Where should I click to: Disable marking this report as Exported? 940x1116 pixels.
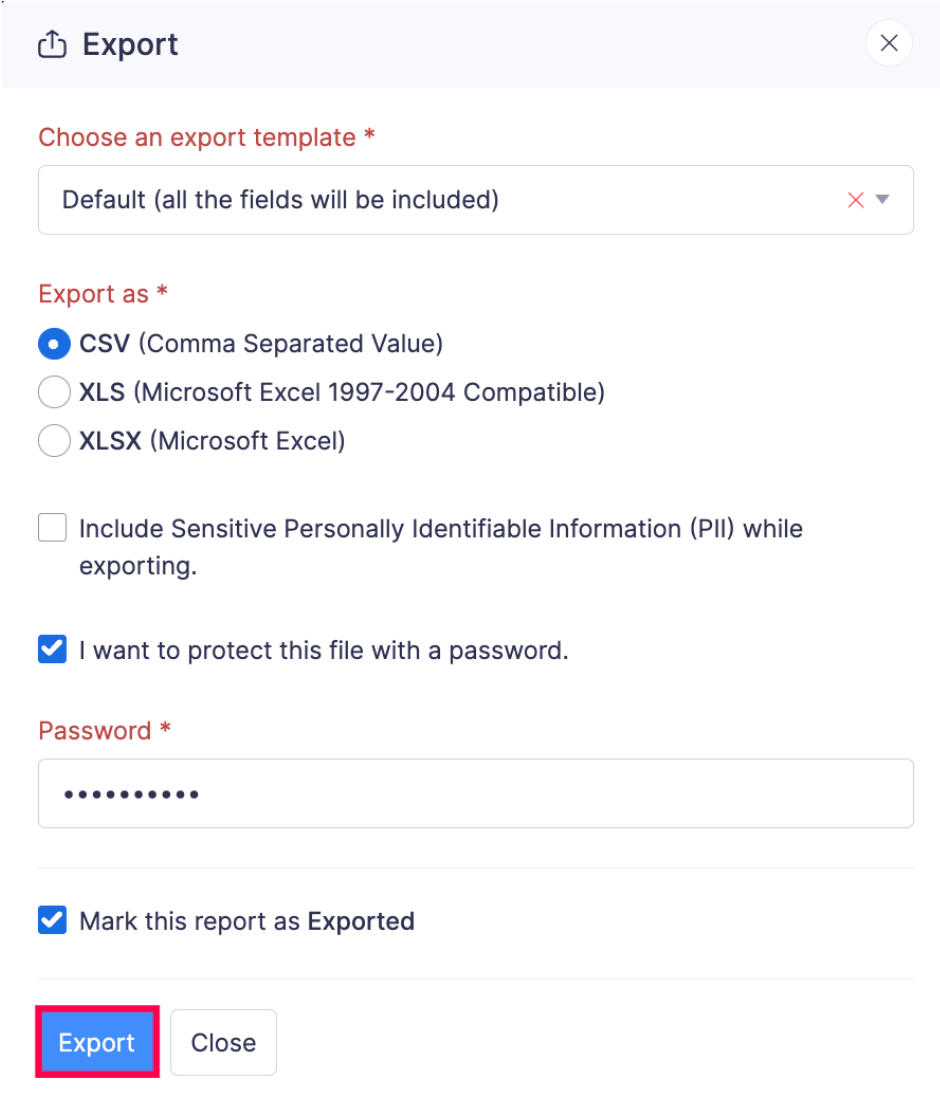51,921
